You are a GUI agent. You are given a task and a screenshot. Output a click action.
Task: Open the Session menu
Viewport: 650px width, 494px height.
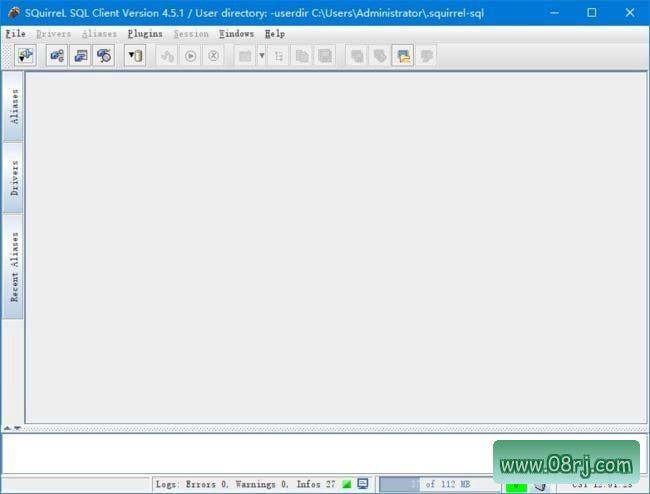pos(191,34)
